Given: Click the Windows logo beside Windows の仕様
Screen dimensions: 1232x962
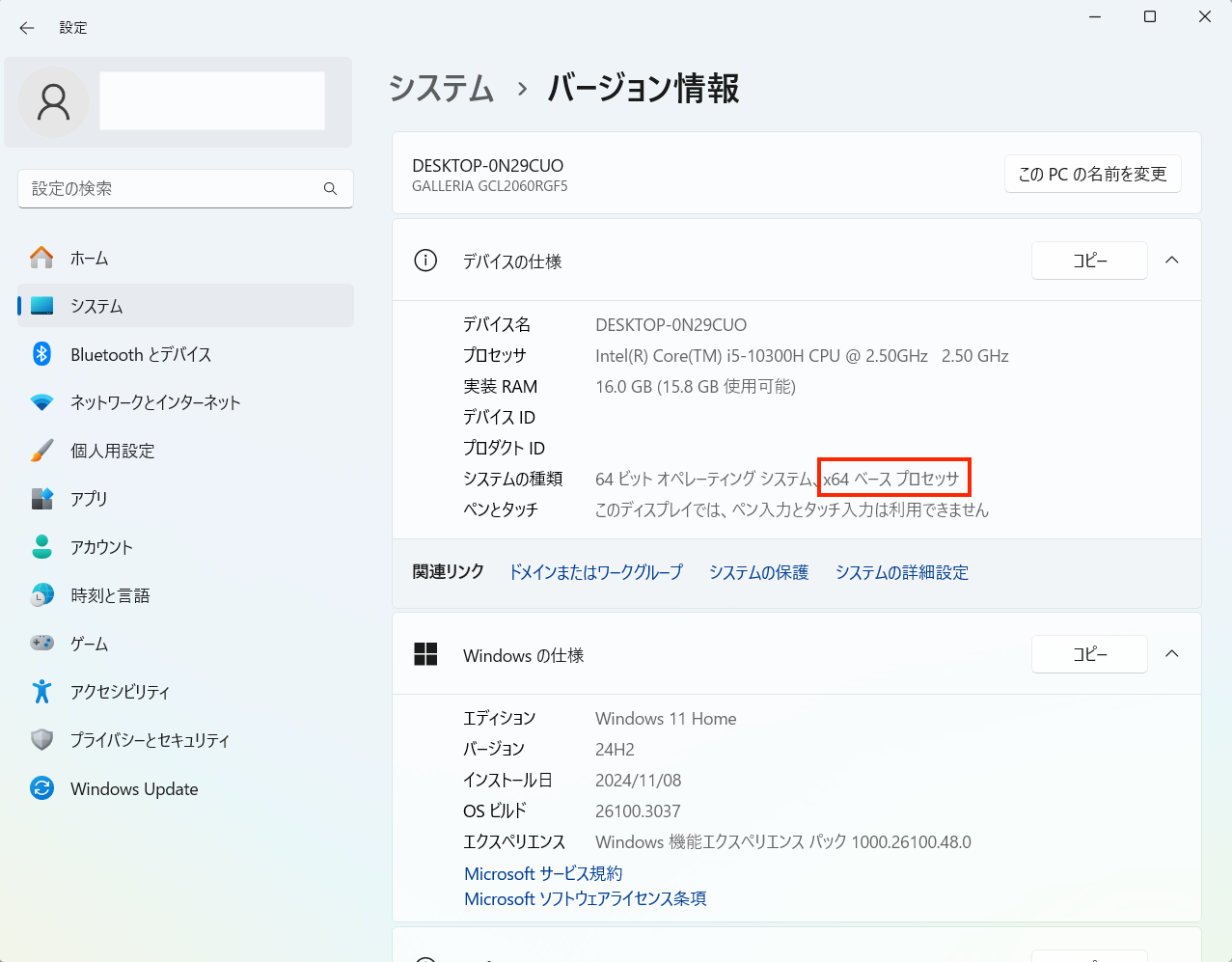Looking at the screenshot, I should [425, 655].
